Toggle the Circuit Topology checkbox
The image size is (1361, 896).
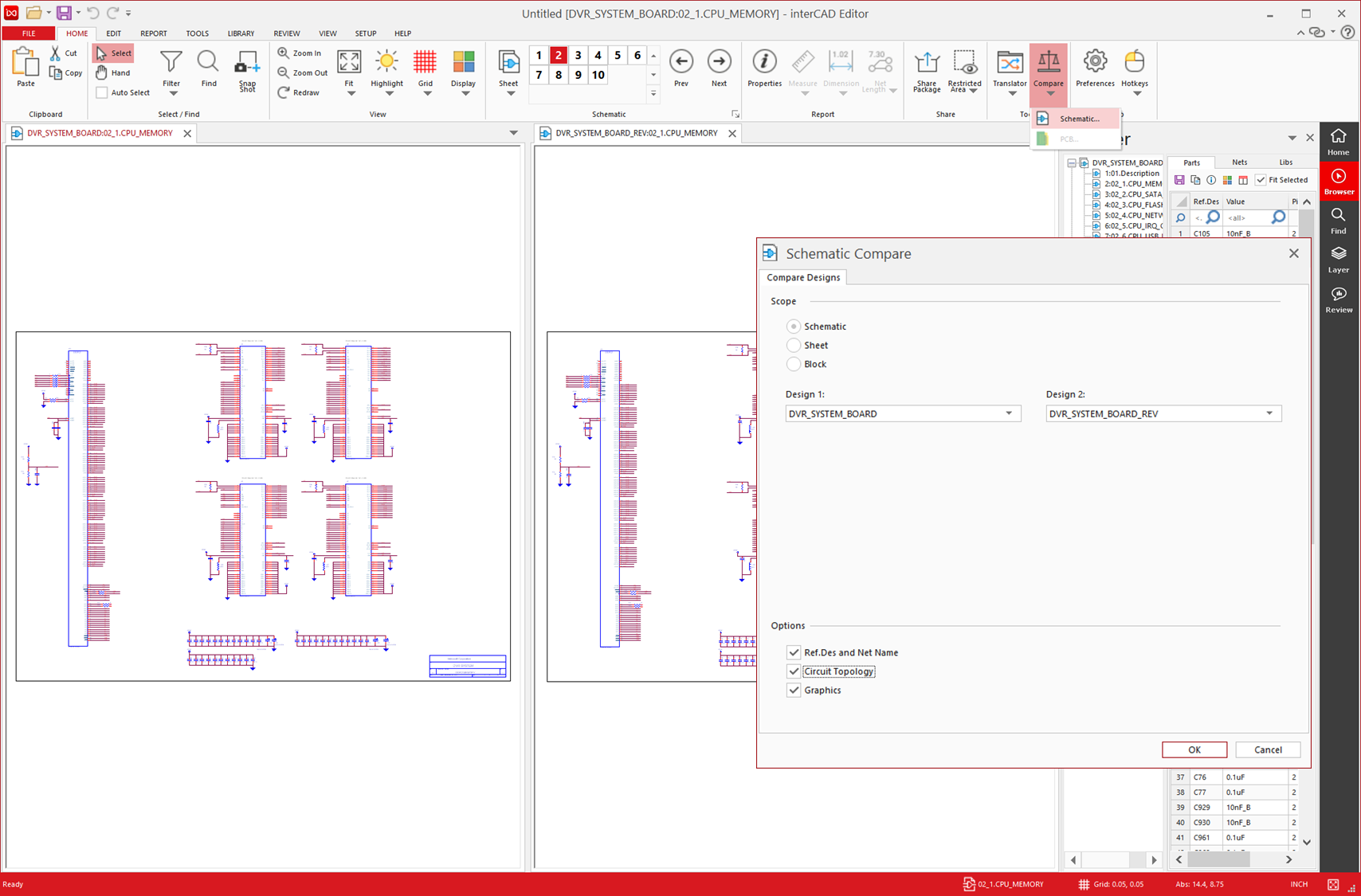(794, 671)
